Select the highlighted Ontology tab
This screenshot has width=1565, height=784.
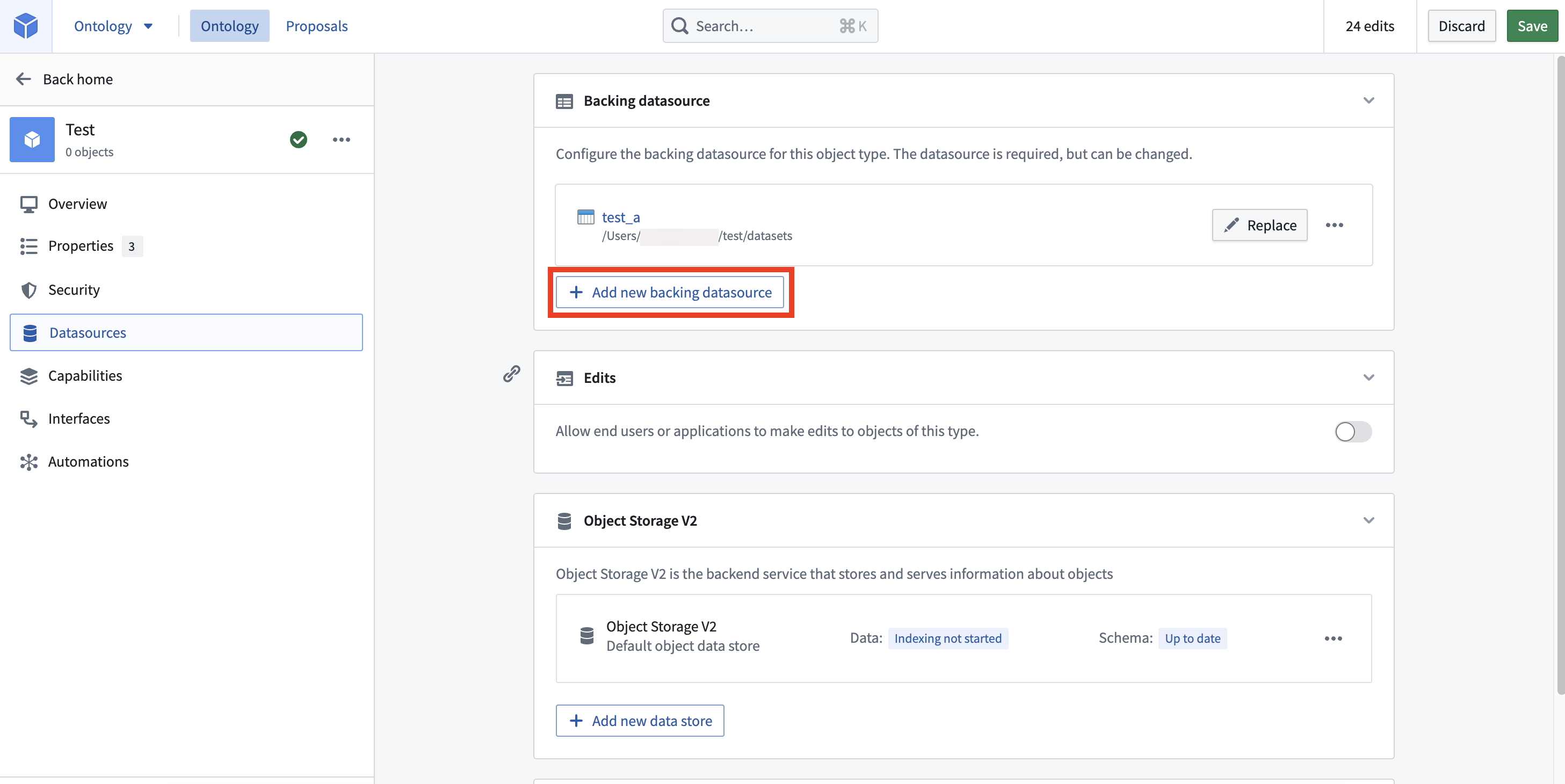tap(230, 26)
